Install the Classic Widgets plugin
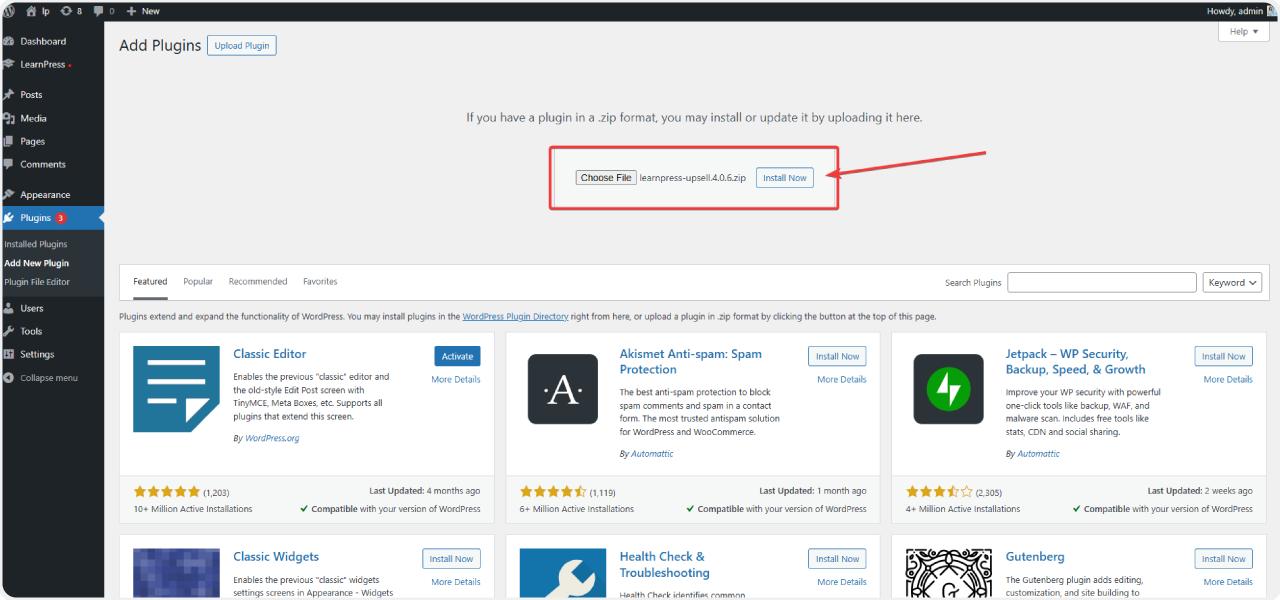 click(451, 559)
